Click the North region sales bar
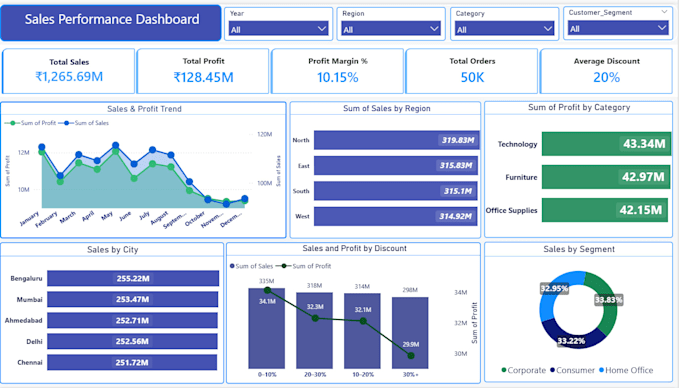 click(397, 140)
